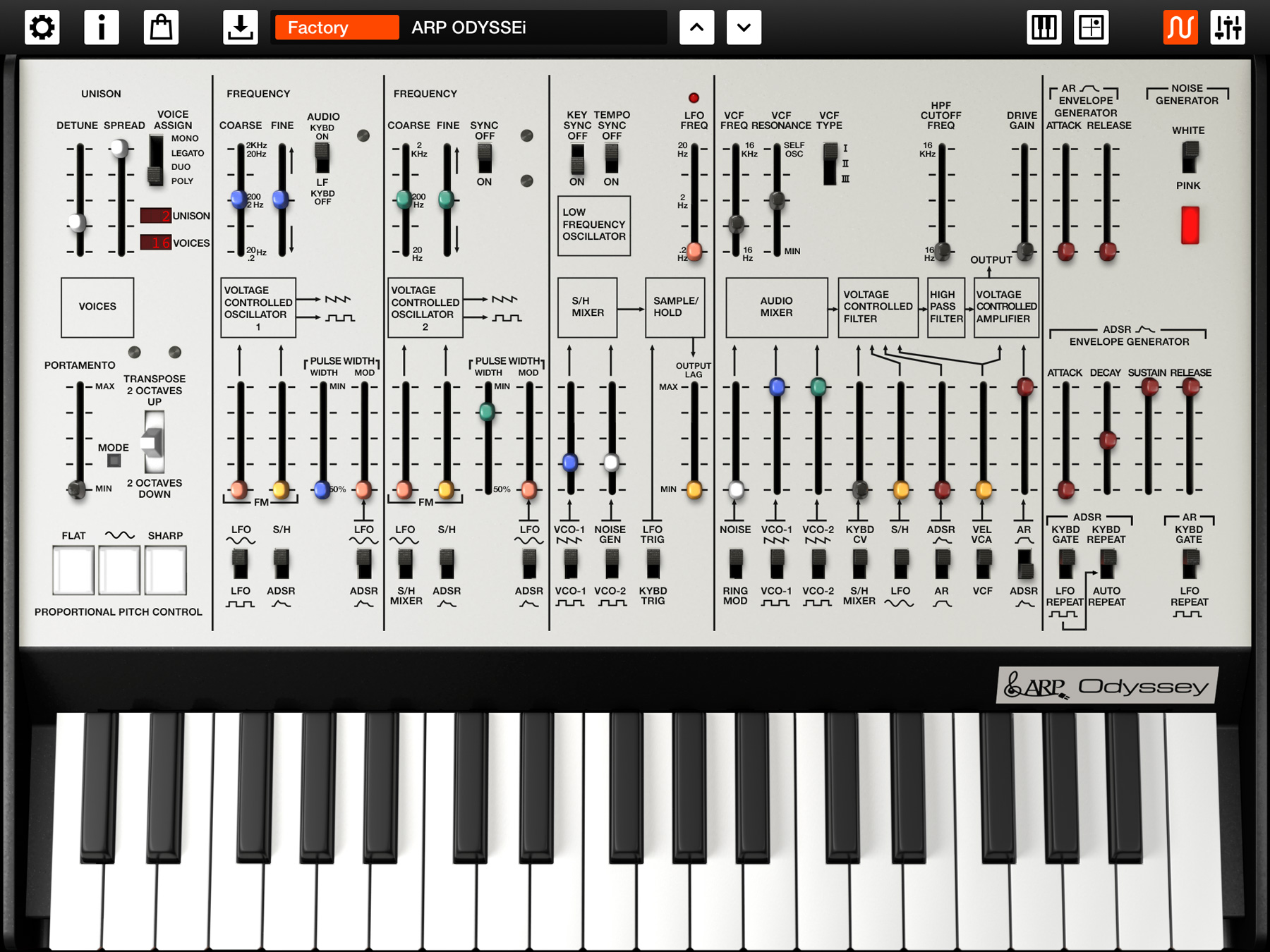Open the settings gear panel
This screenshot has height=952, width=1270.
[42, 28]
